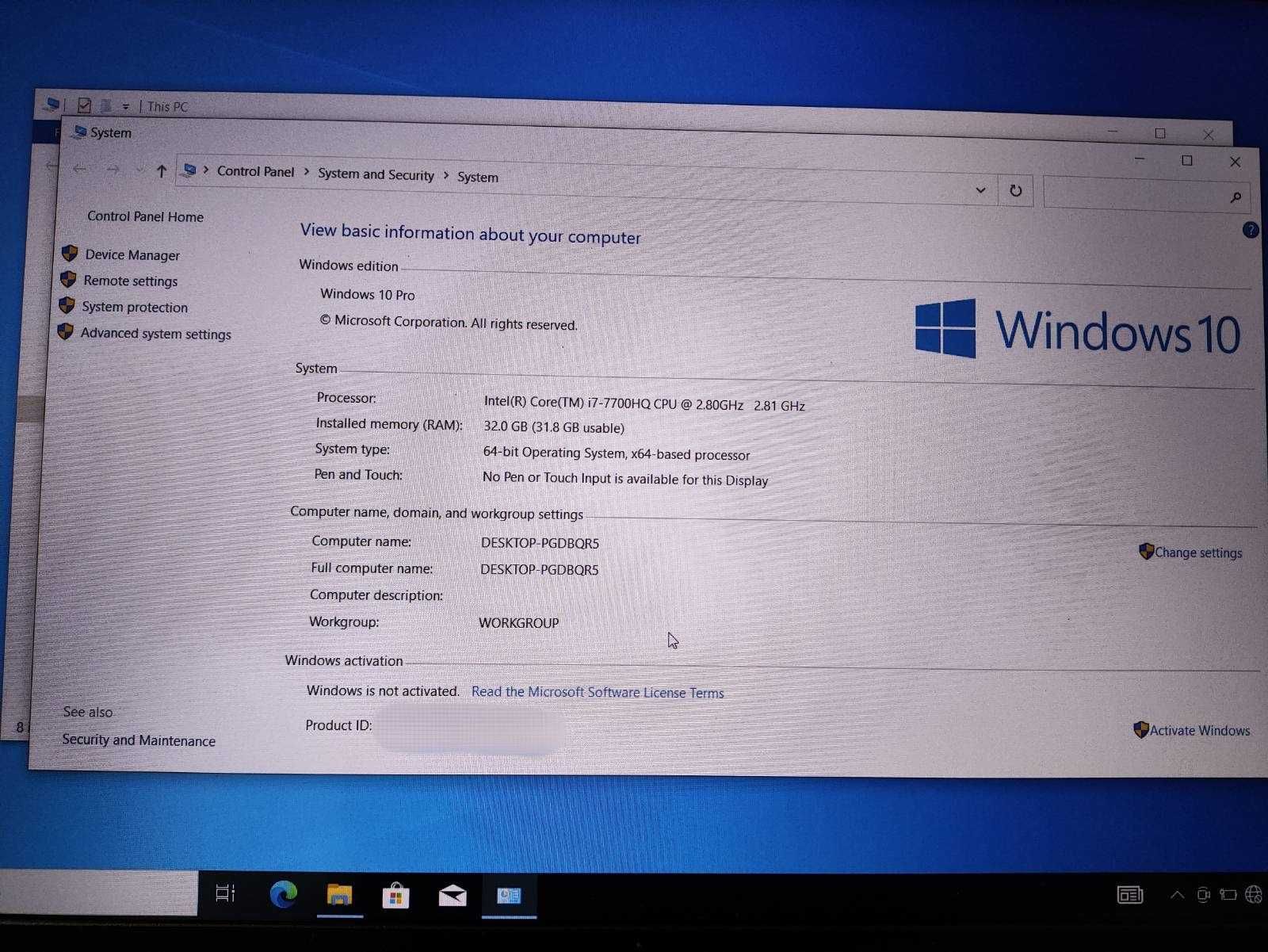Open the News and interests tray icon

(1129, 895)
